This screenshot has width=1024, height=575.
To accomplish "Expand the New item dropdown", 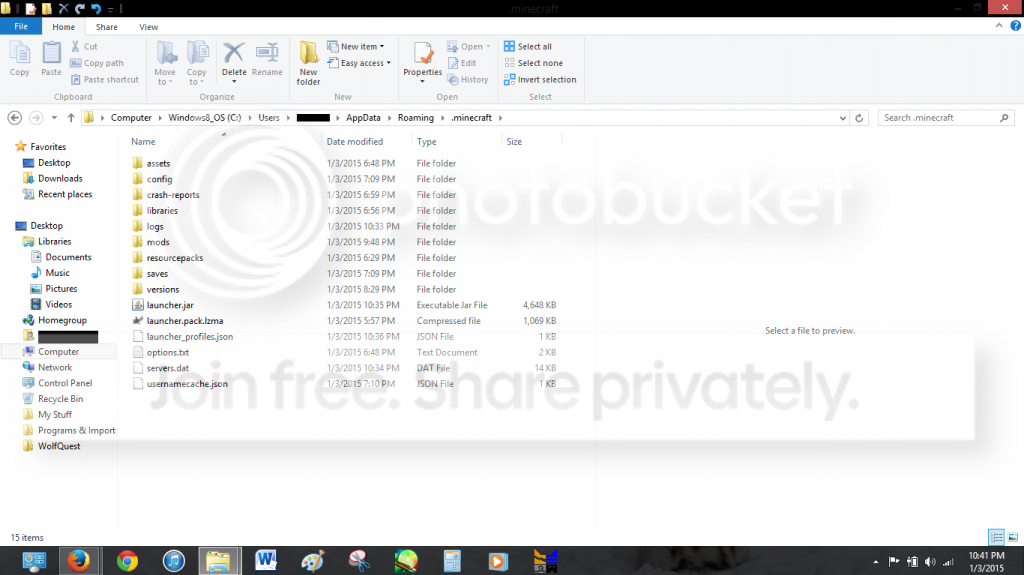I will pos(361,47).
